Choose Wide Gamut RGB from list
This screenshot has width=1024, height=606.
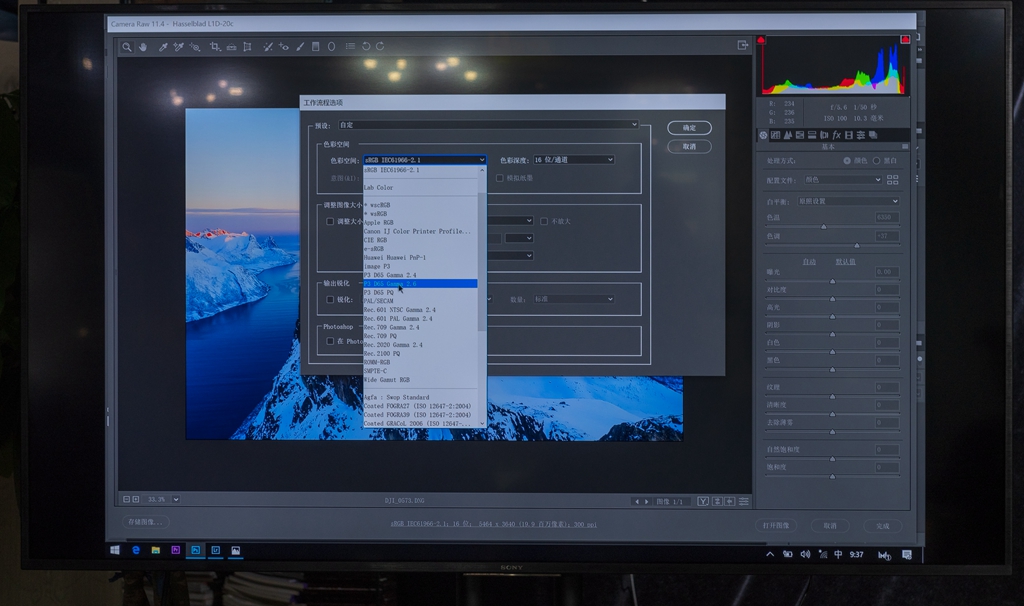tap(387, 380)
